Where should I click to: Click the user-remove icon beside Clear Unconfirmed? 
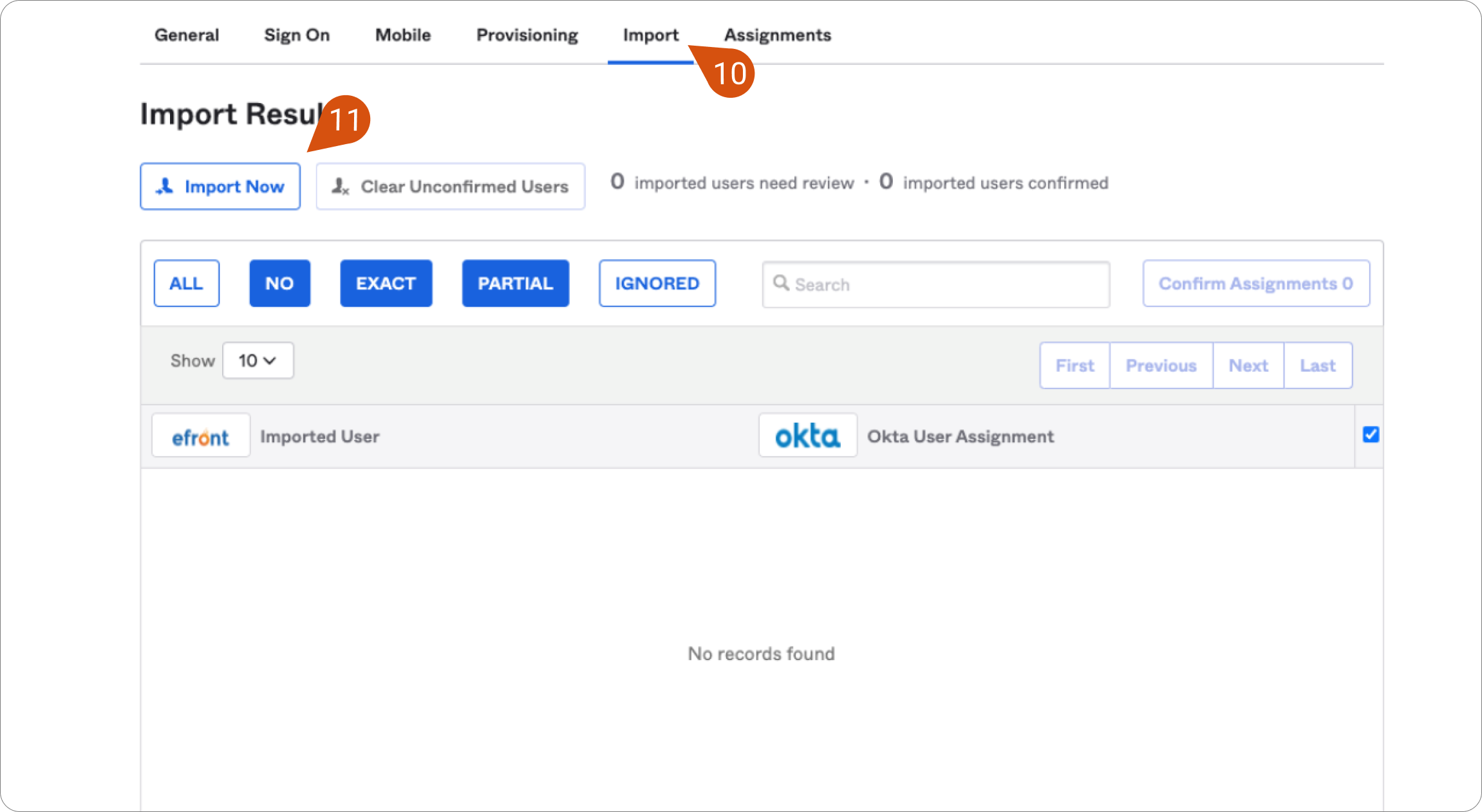coord(340,187)
